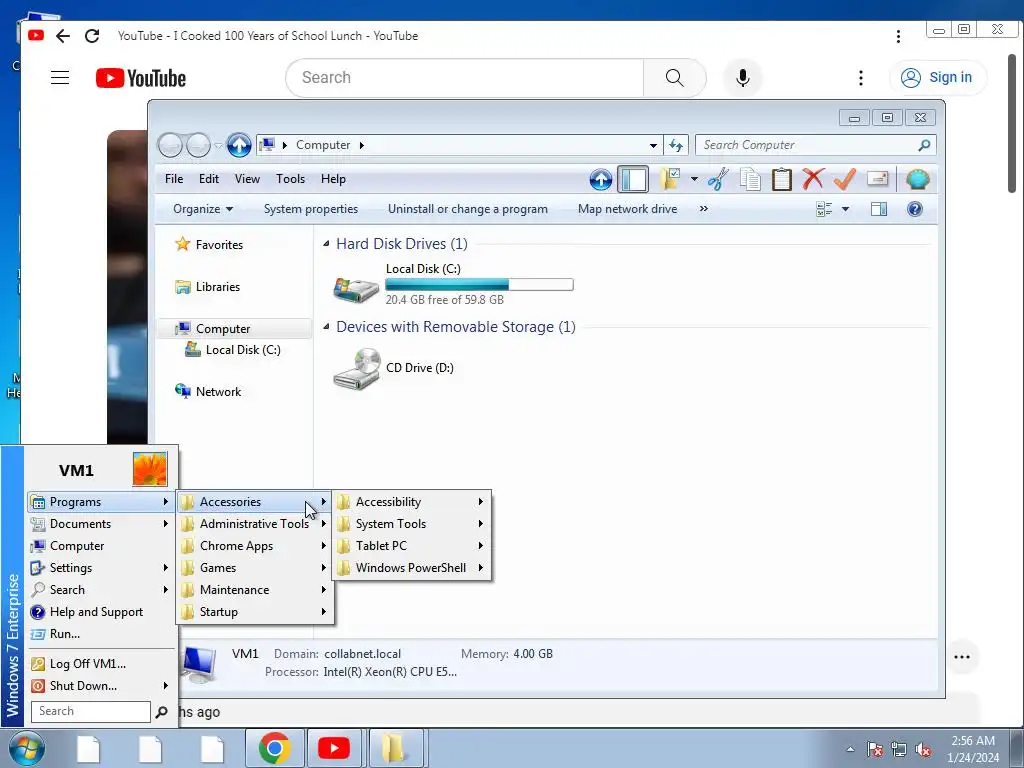Click the blue Help question mark icon

[x=914, y=209]
